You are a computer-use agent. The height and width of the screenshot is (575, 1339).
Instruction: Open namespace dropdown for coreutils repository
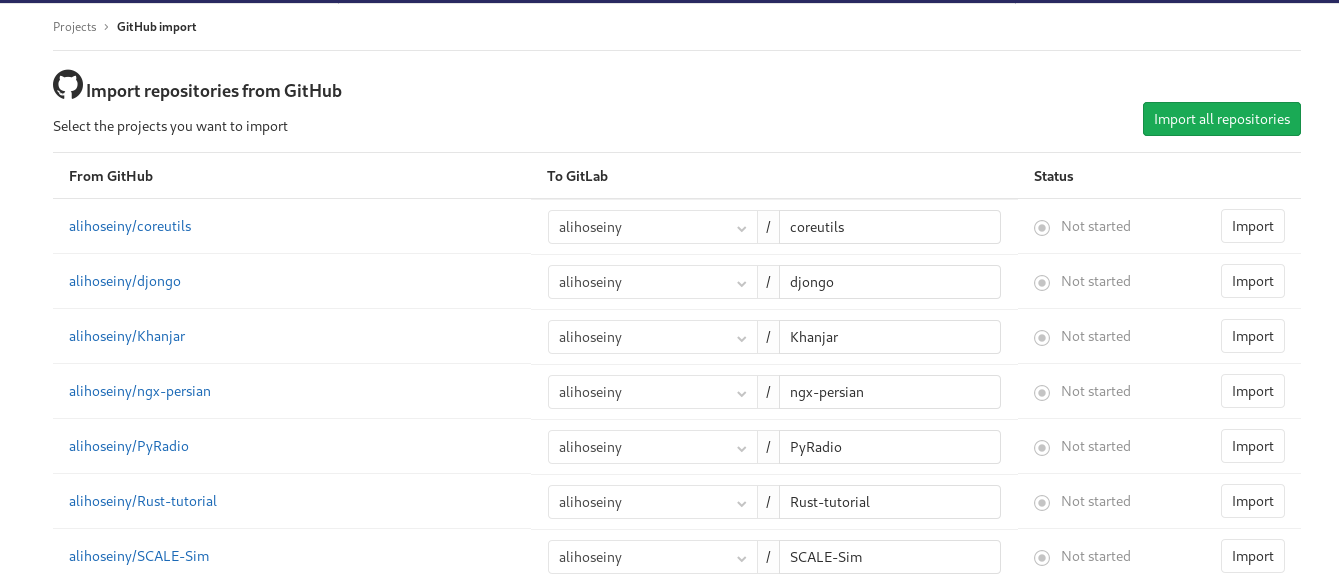tap(653, 227)
